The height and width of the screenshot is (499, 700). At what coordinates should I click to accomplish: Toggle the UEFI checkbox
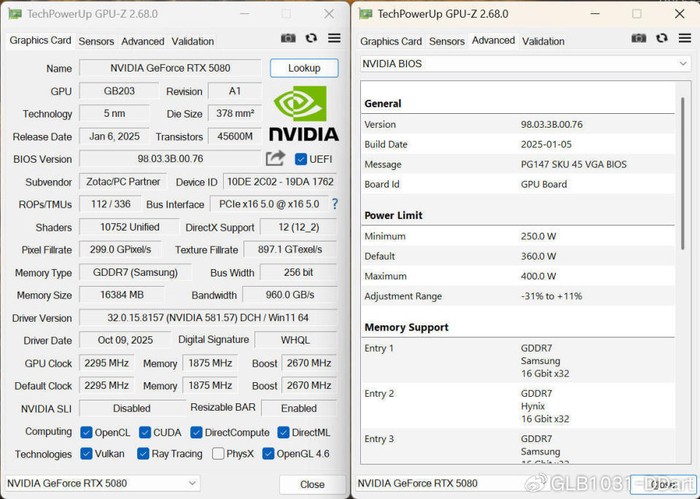(301, 159)
